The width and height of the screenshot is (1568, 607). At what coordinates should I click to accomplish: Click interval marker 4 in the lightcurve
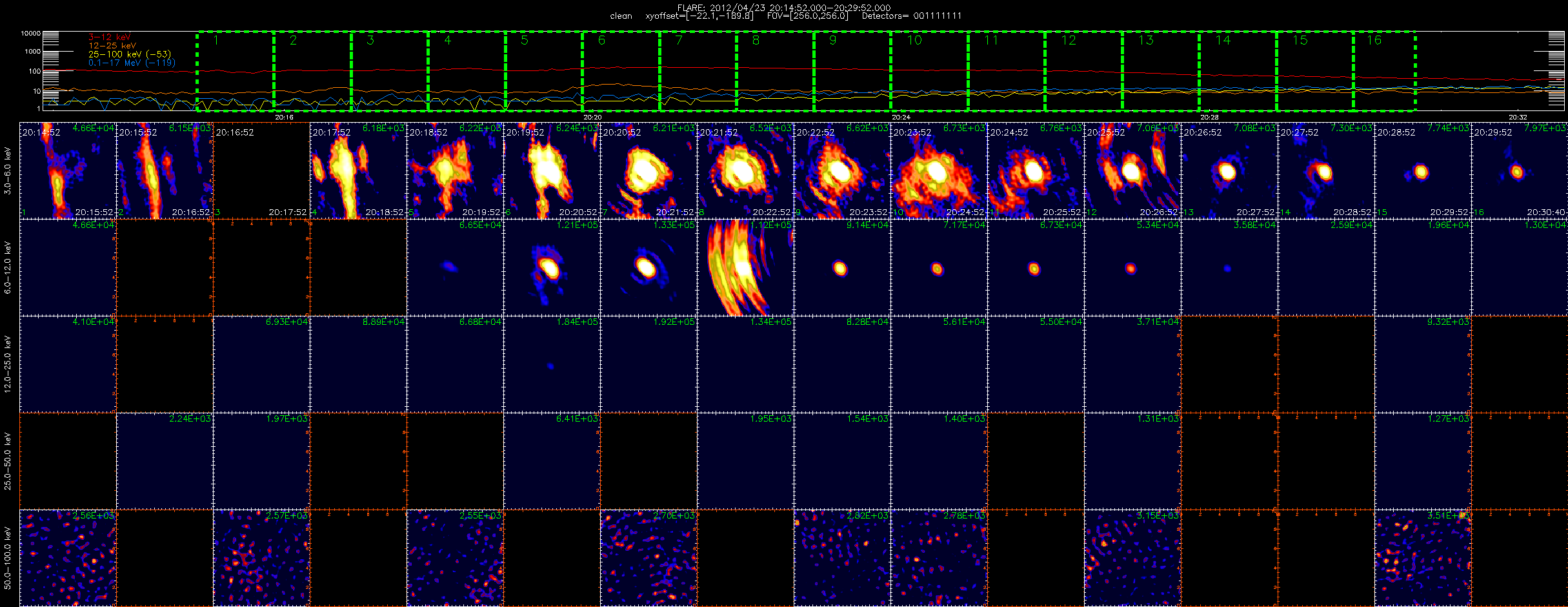[x=447, y=40]
